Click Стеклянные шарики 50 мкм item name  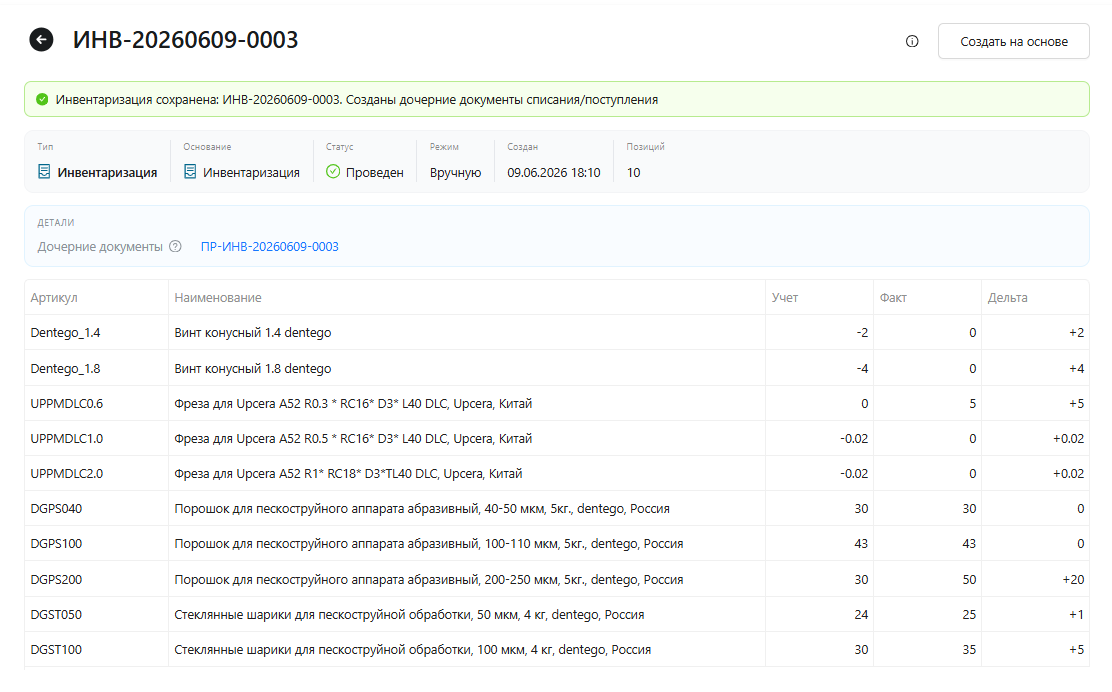(409, 614)
